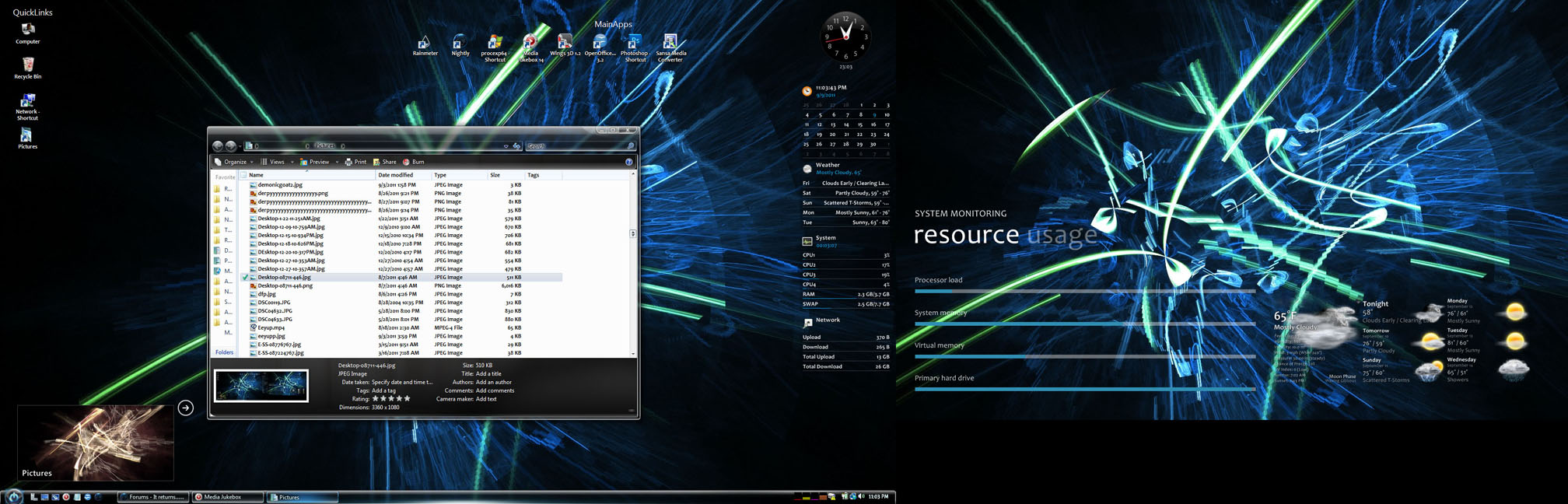
Task: Switch to Media Jukebox taskbar button
Action: coord(227,497)
